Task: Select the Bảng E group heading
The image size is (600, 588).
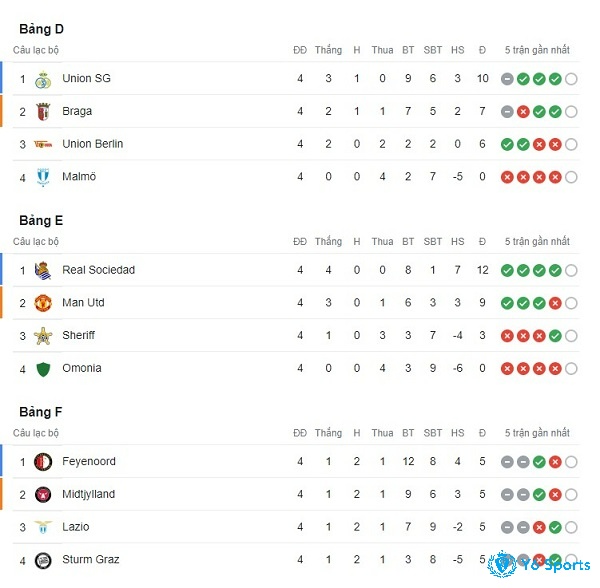Action: [41, 221]
